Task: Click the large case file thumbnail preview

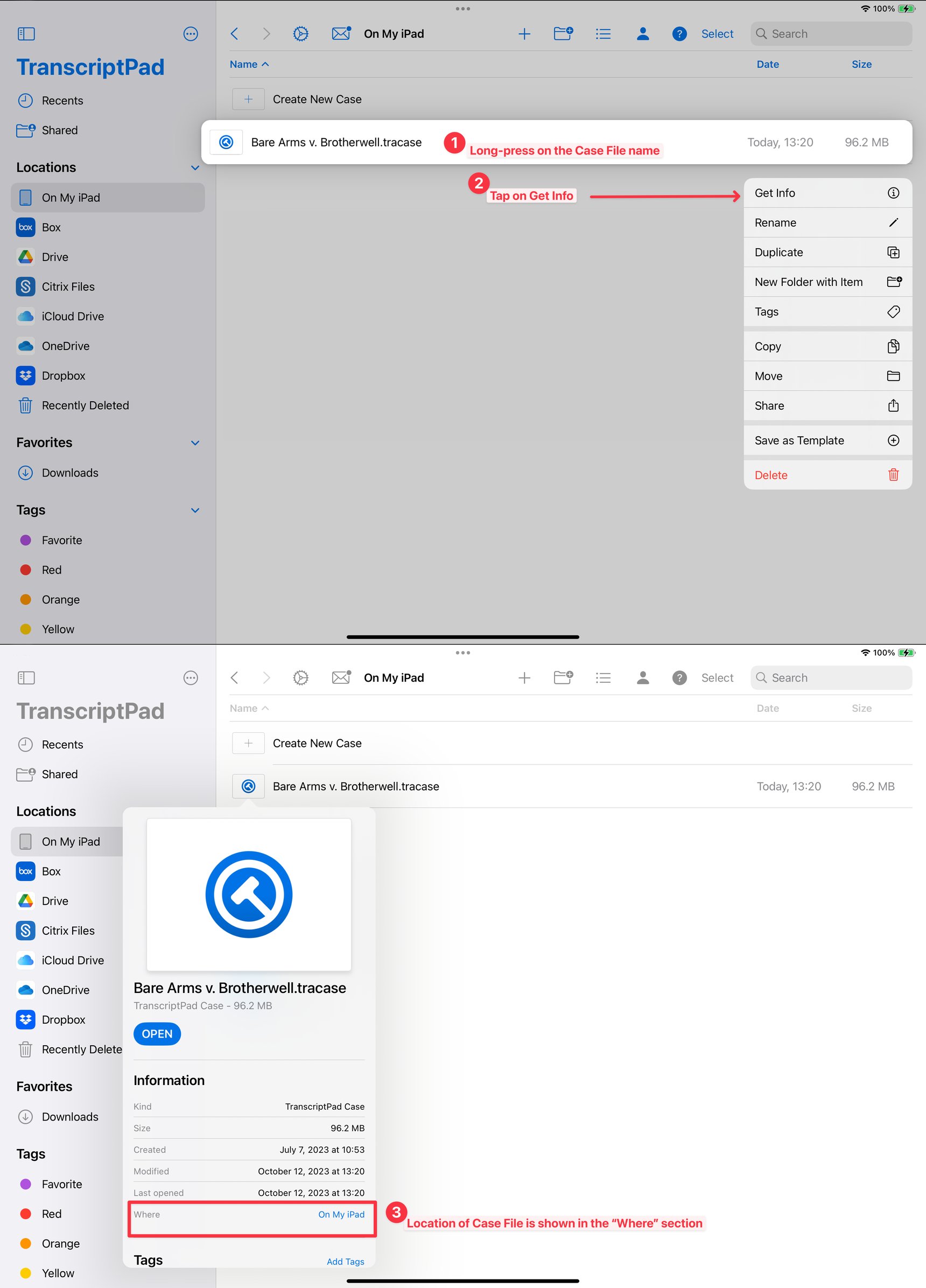Action: pos(249,894)
